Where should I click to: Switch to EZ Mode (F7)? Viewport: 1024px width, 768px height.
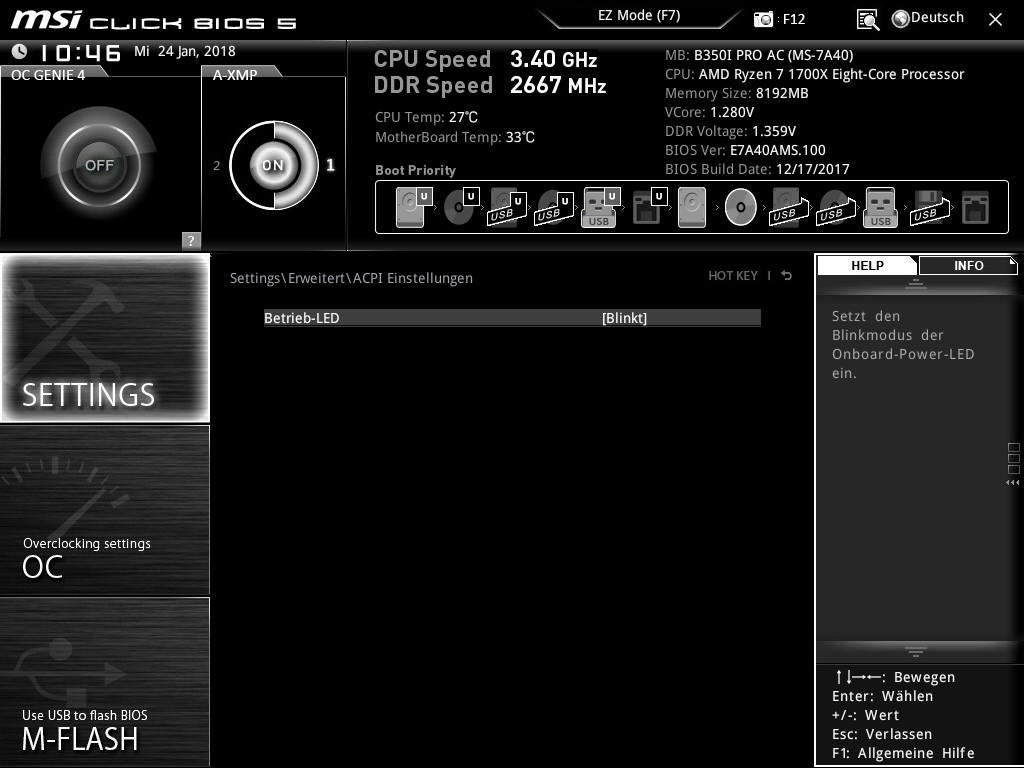pos(639,16)
